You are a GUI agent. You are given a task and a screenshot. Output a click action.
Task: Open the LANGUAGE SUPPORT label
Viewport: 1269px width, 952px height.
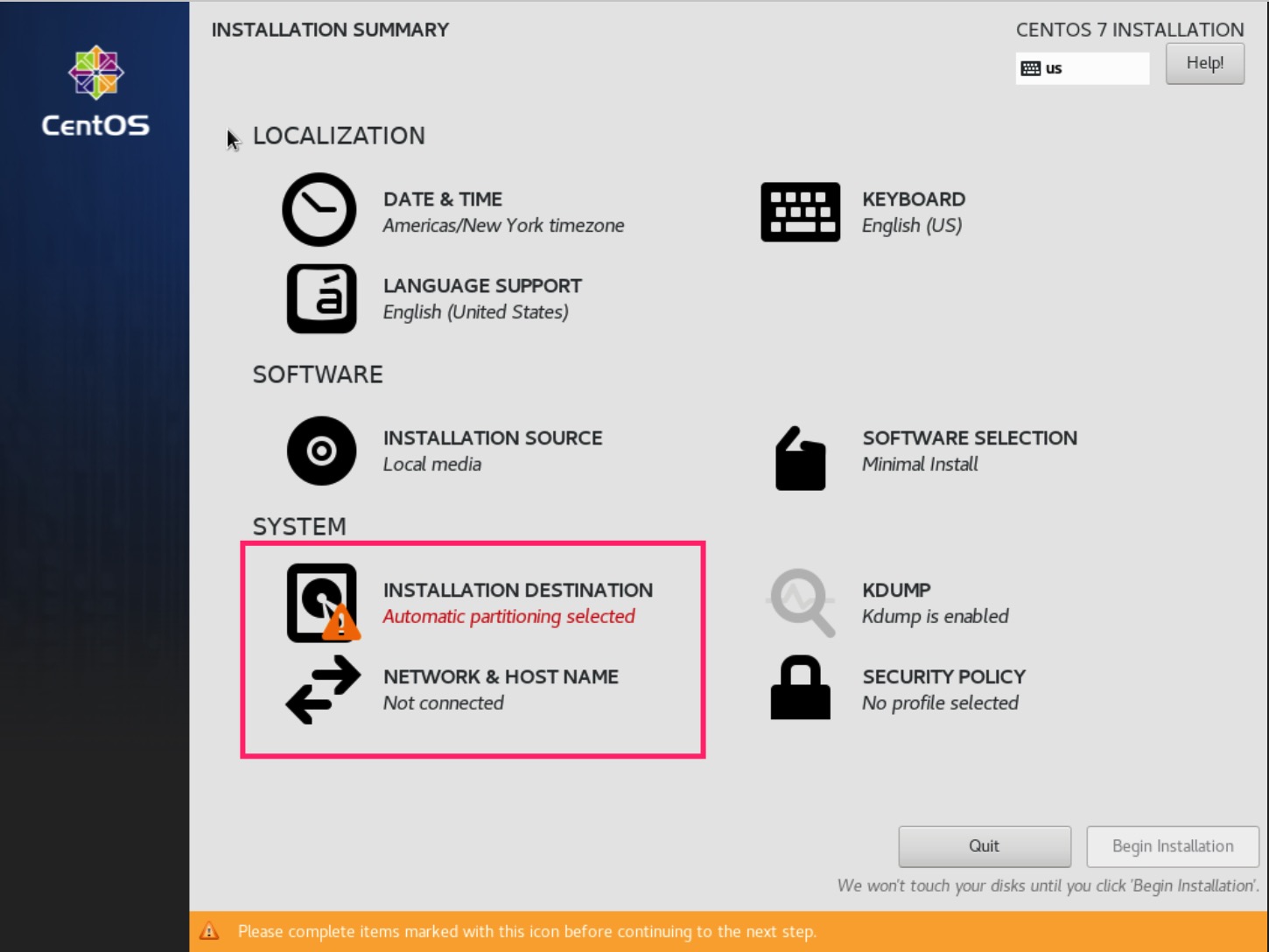482,286
